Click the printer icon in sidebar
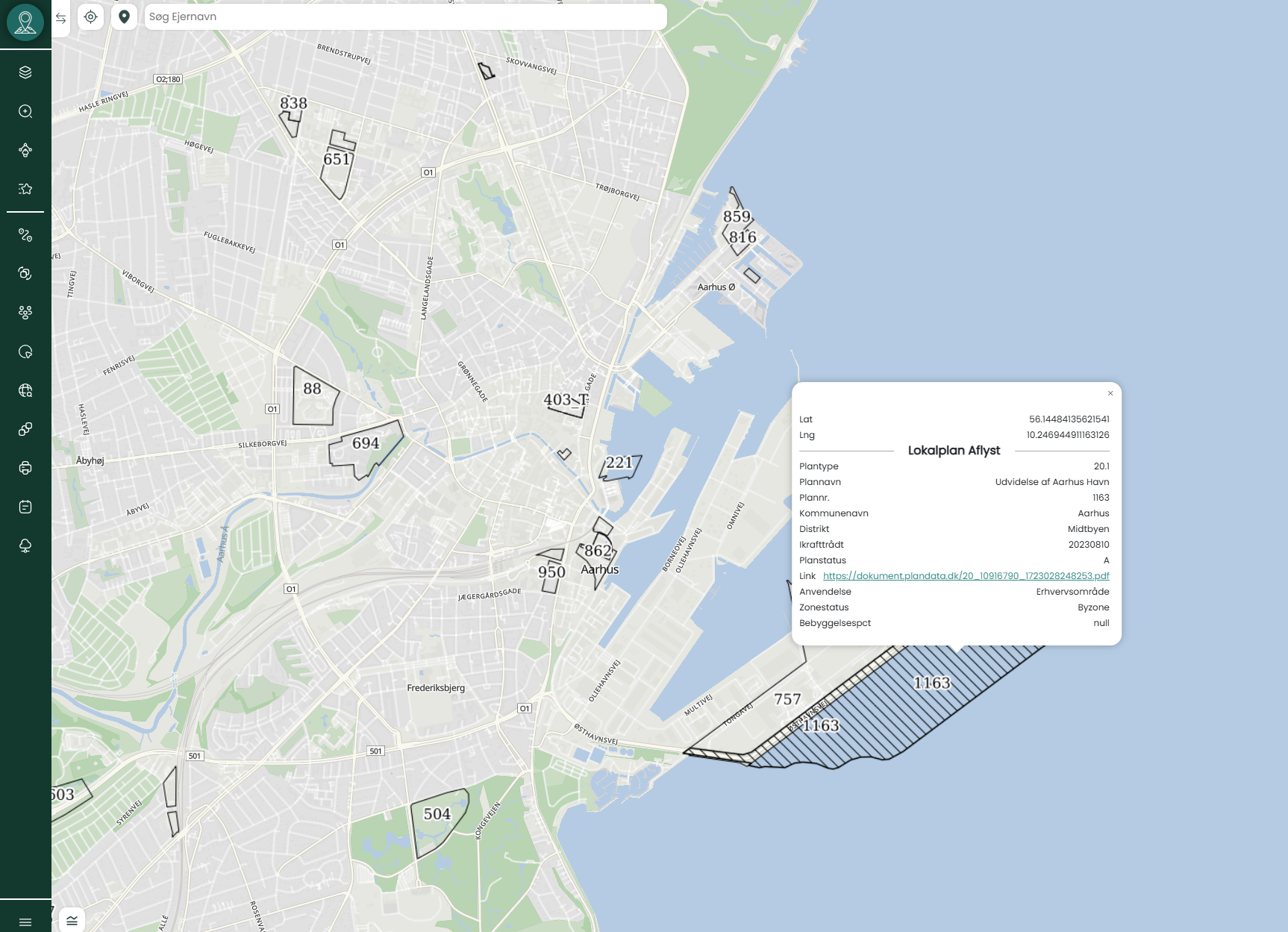This screenshot has width=1288, height=932. click(25, 468)
